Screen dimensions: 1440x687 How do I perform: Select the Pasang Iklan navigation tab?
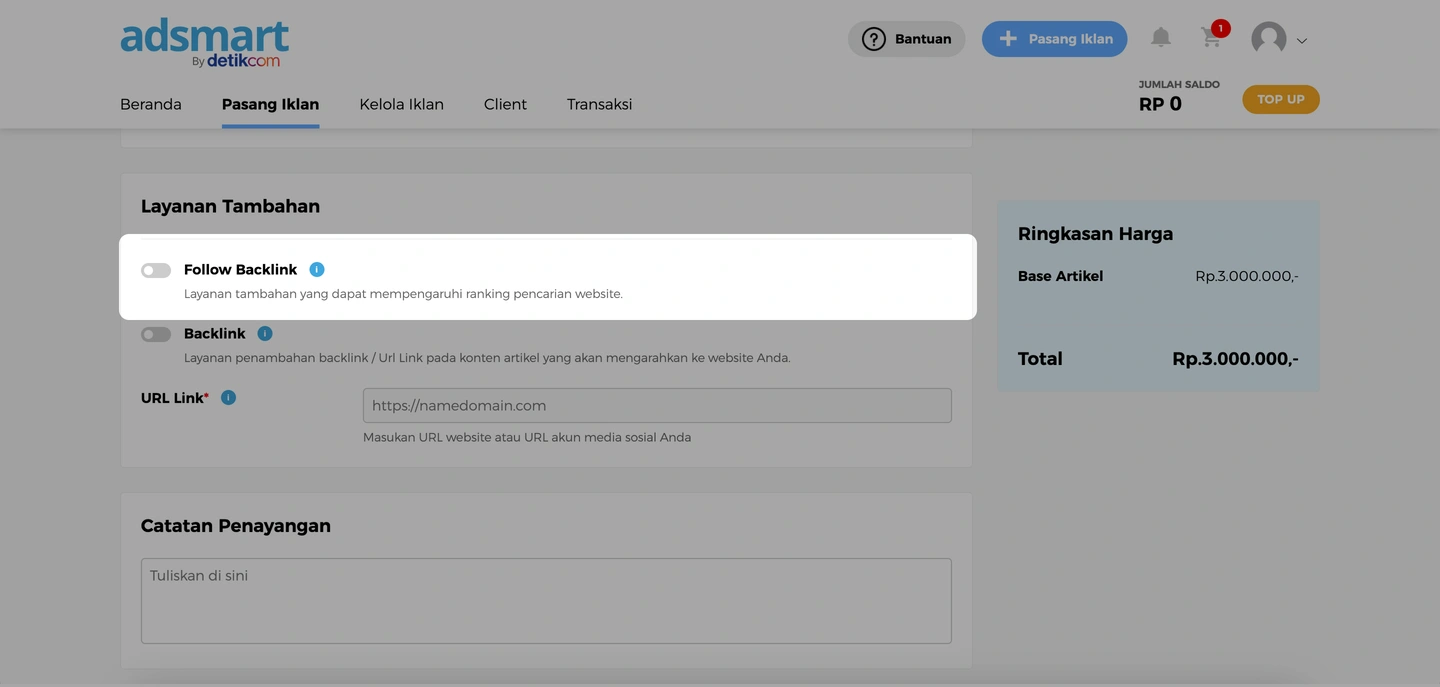tap(270, 104)
